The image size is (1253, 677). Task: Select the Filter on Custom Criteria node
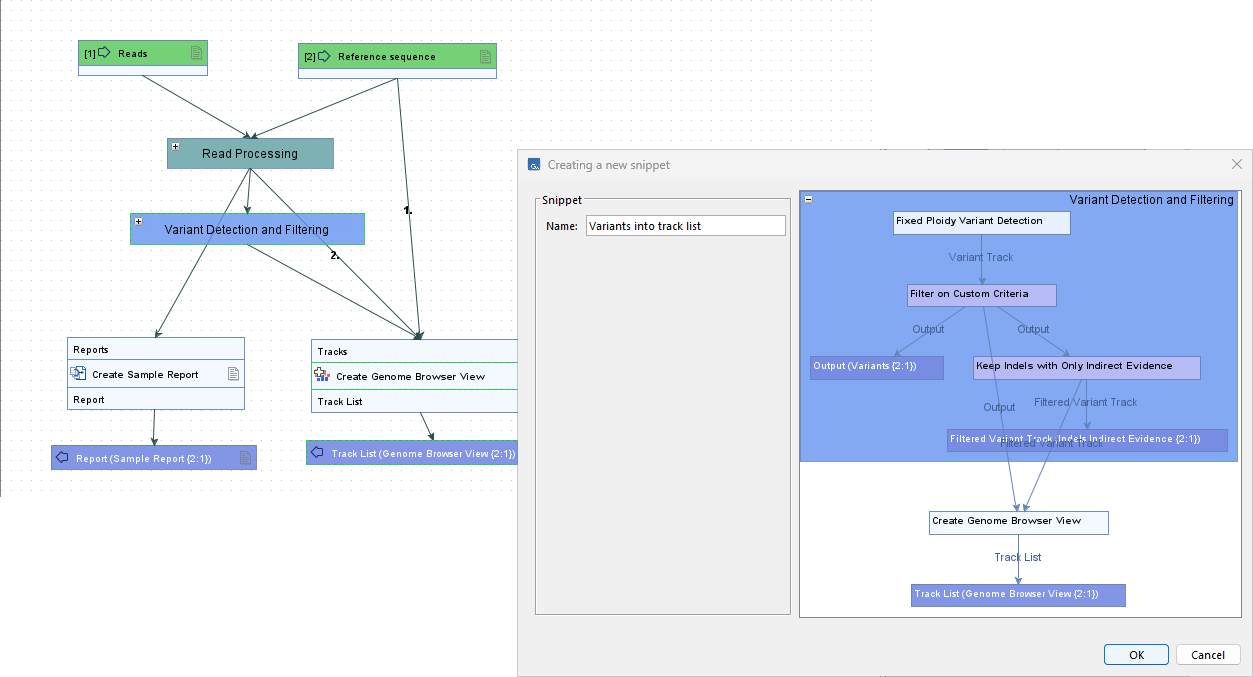tap(981, 295)
